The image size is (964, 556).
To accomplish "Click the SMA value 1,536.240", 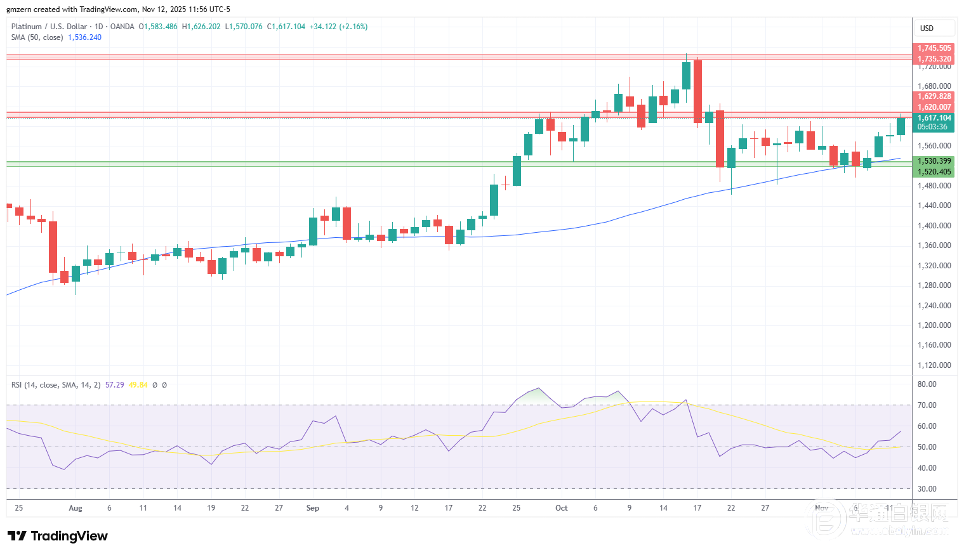I will [x=85, y=37].
